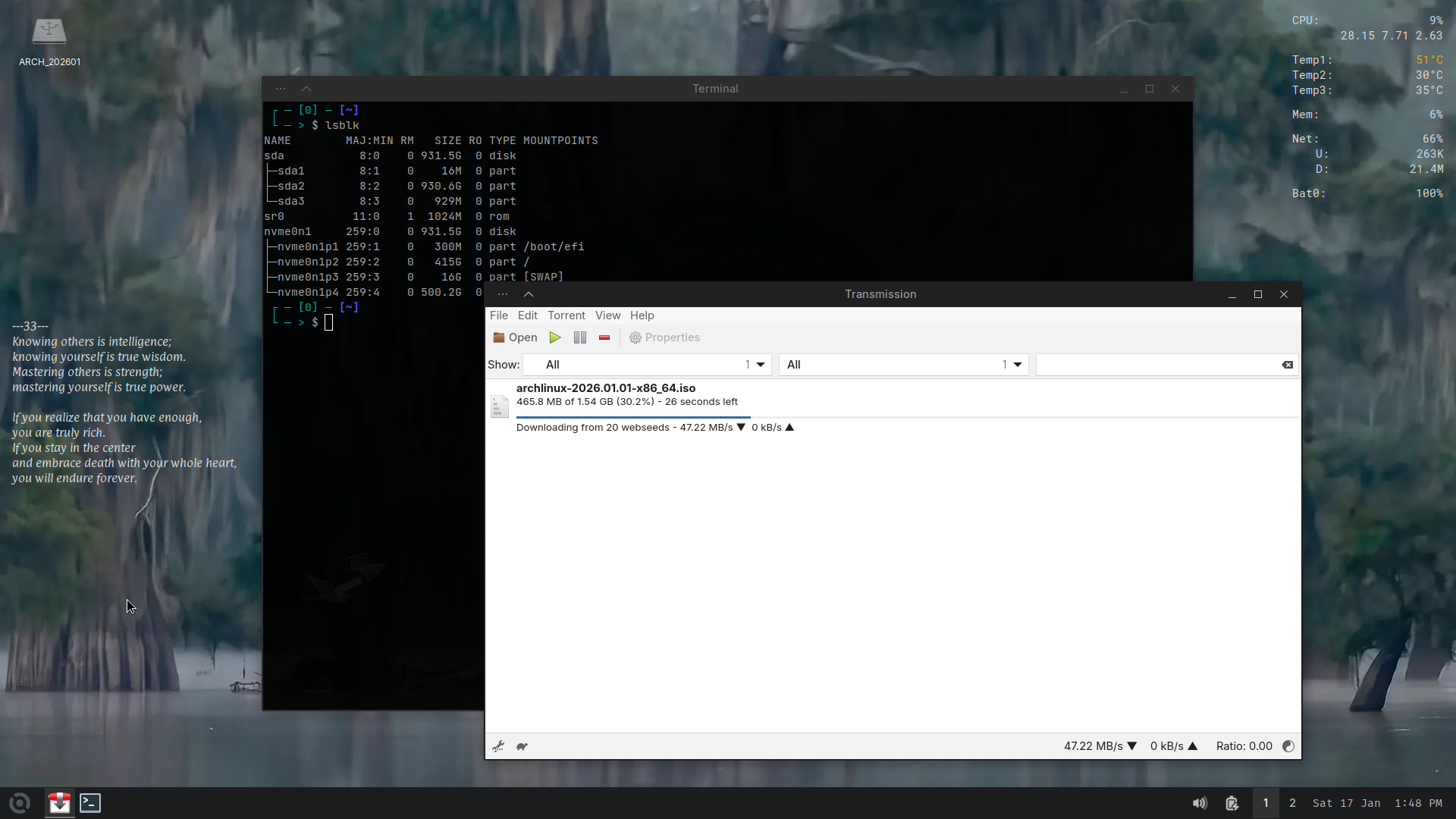Screen dimensions: 1456x819
Task: Click the wrench options icon in status bar
Action: click(498, 746)
